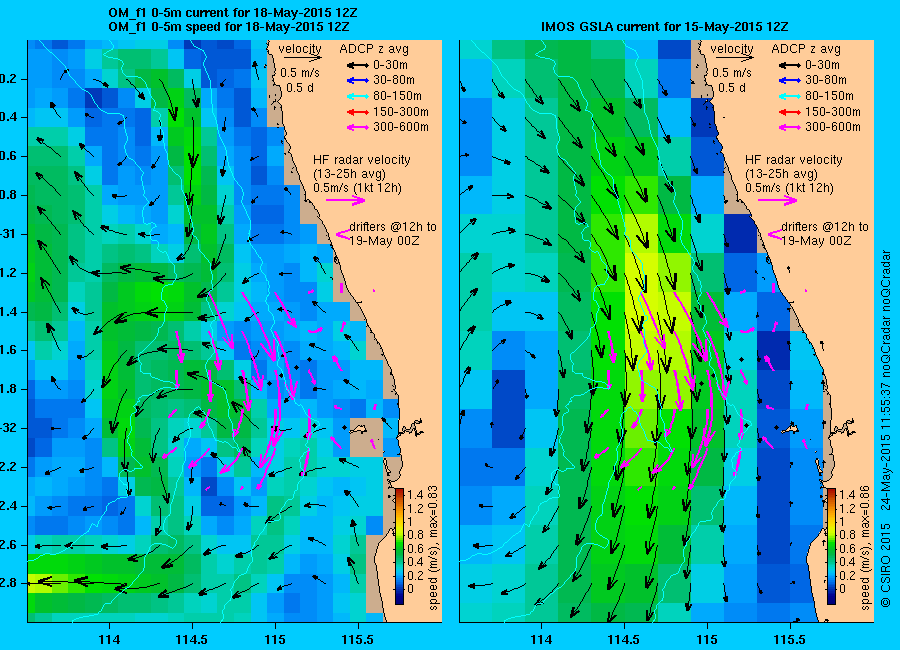900x650 pixels.
Task: Click the 'IMOS GSLA current for 15-May-2015 12Z' title
Action: (x=665, y=27)
